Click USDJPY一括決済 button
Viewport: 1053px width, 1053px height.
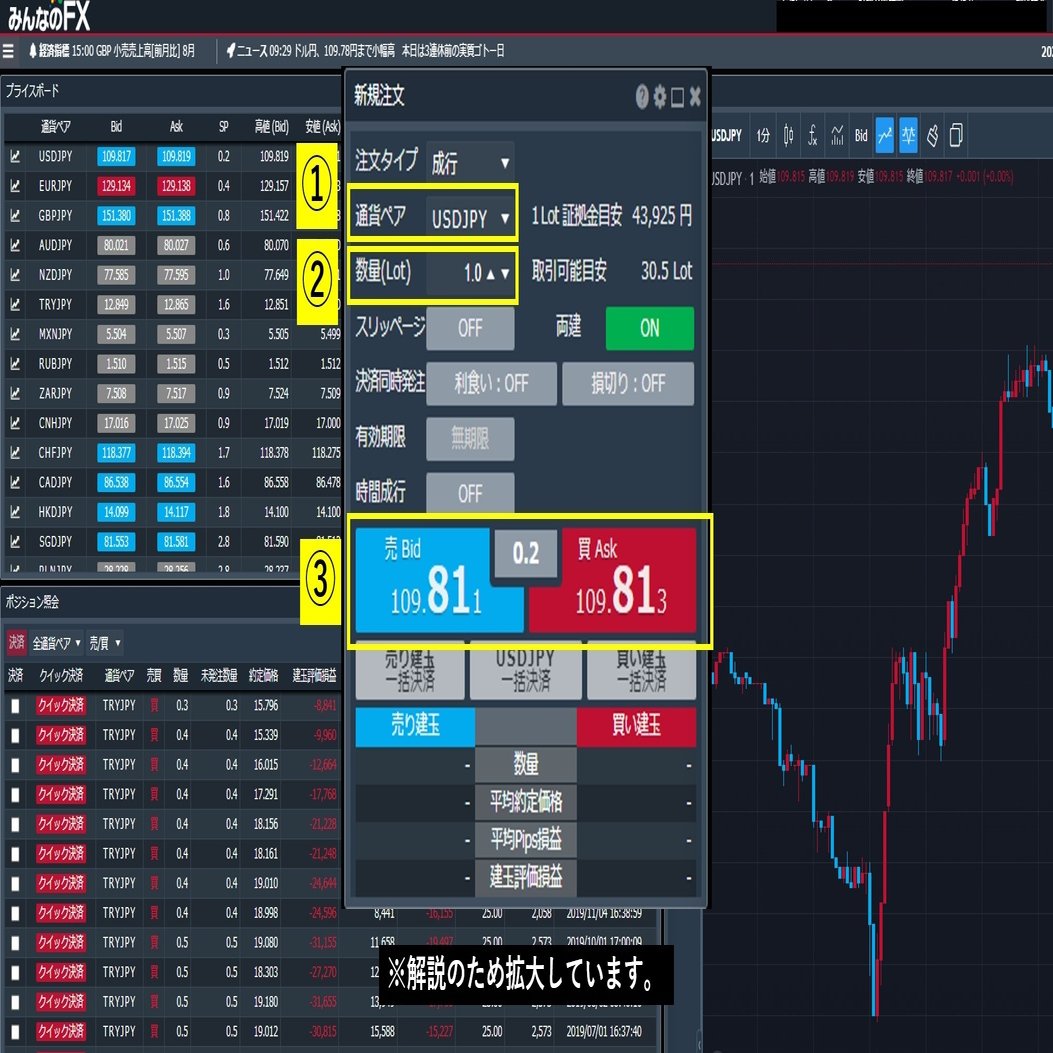526,671
